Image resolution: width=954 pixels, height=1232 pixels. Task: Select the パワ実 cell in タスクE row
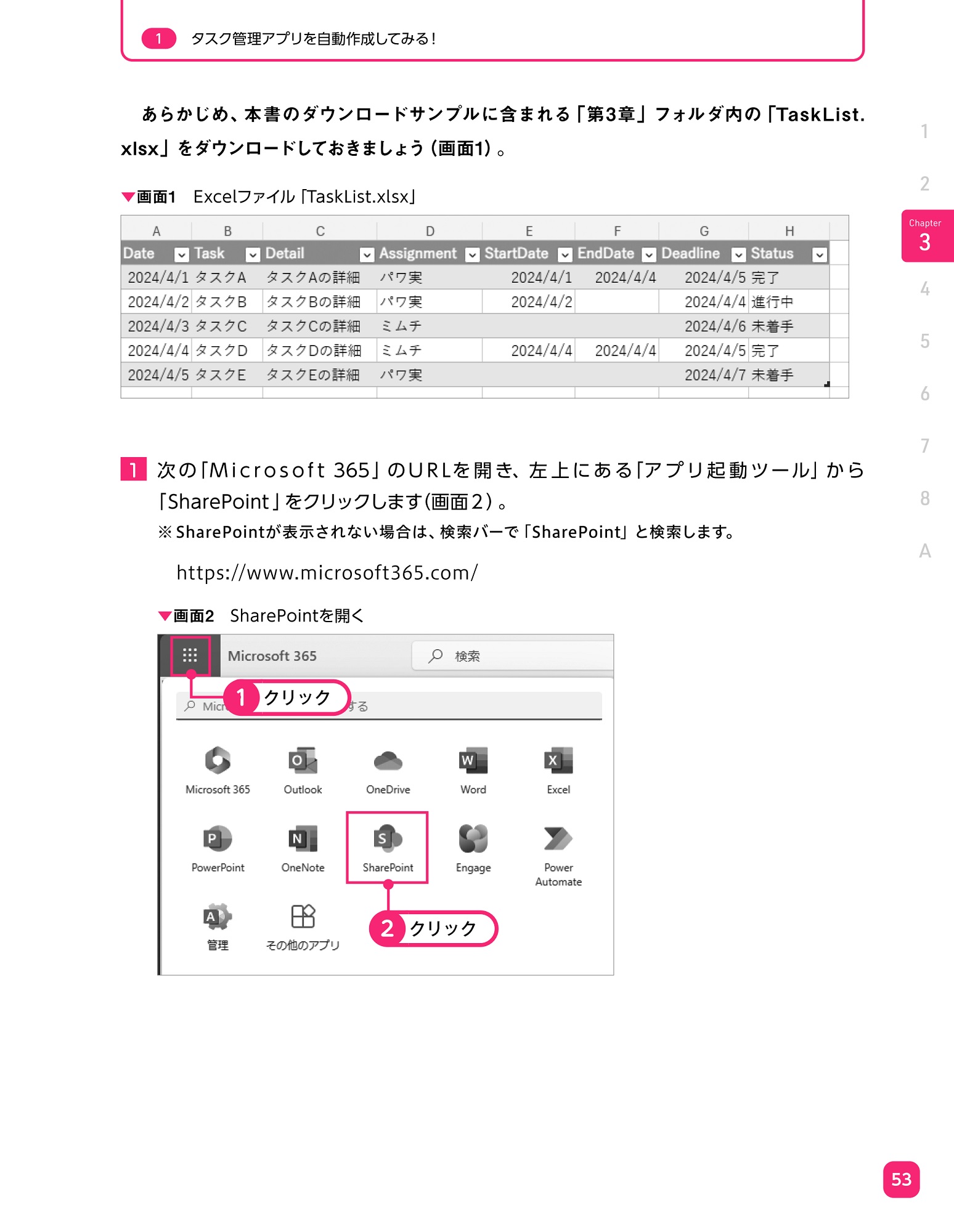430,375
